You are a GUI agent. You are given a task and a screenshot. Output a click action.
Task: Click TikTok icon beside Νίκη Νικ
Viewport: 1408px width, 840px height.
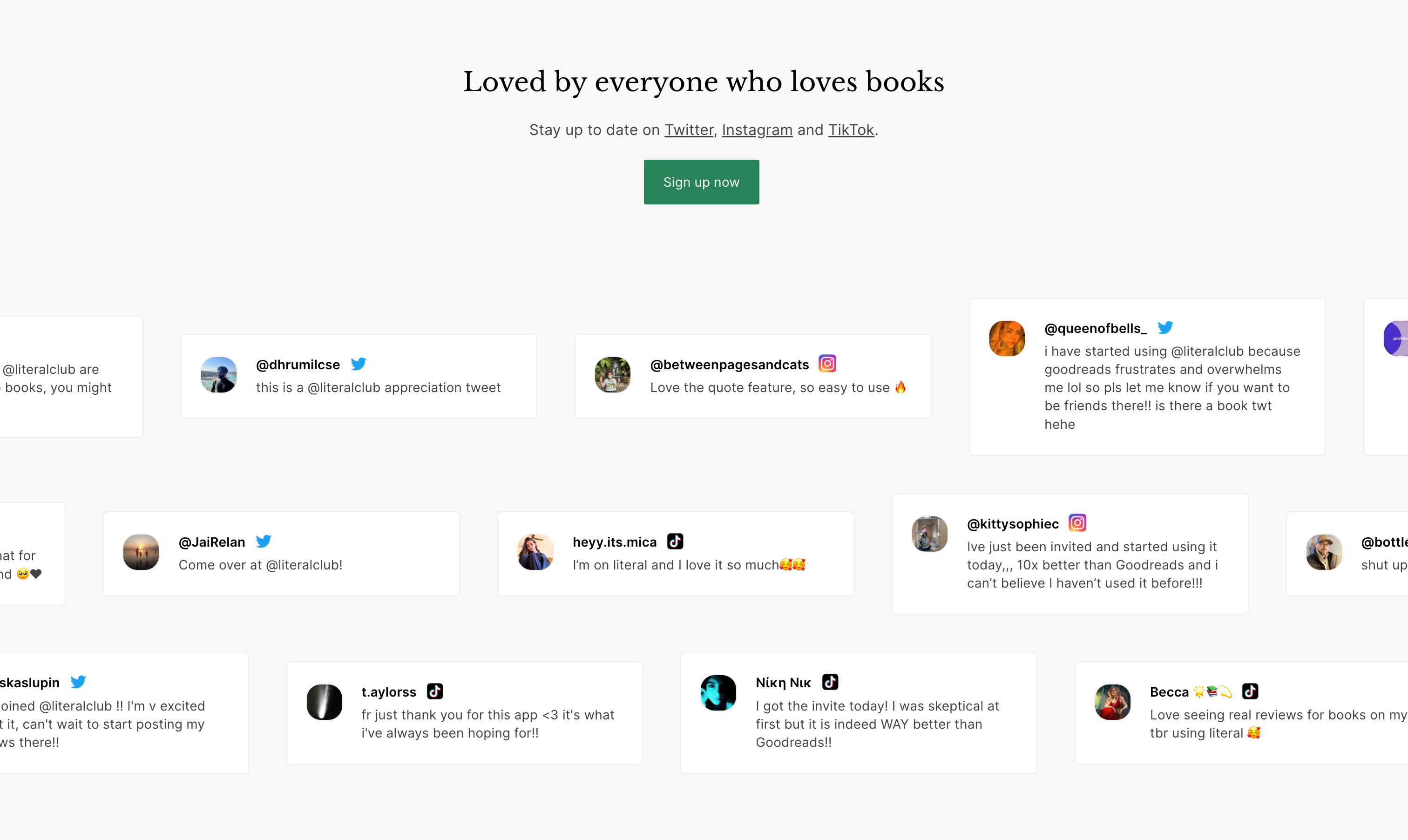(x=830, y=682)
